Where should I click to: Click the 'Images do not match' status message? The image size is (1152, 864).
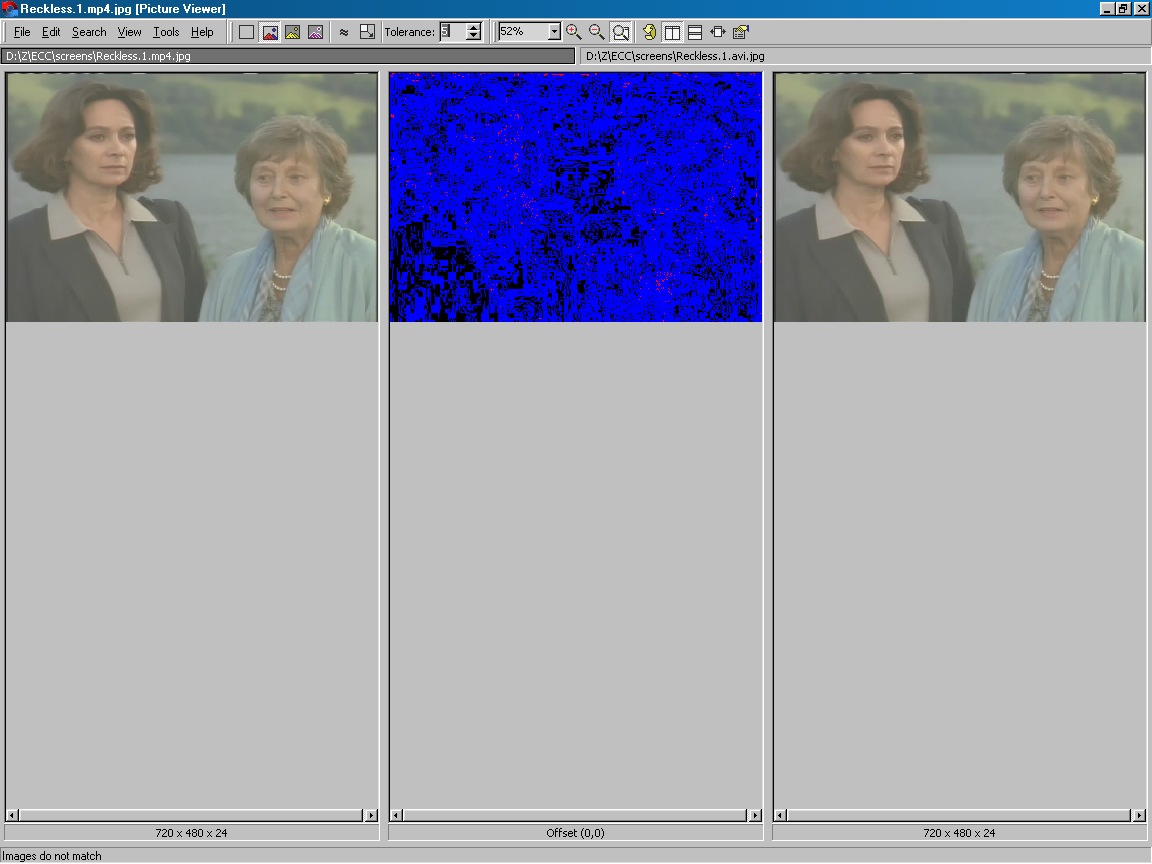coord(51,856)
